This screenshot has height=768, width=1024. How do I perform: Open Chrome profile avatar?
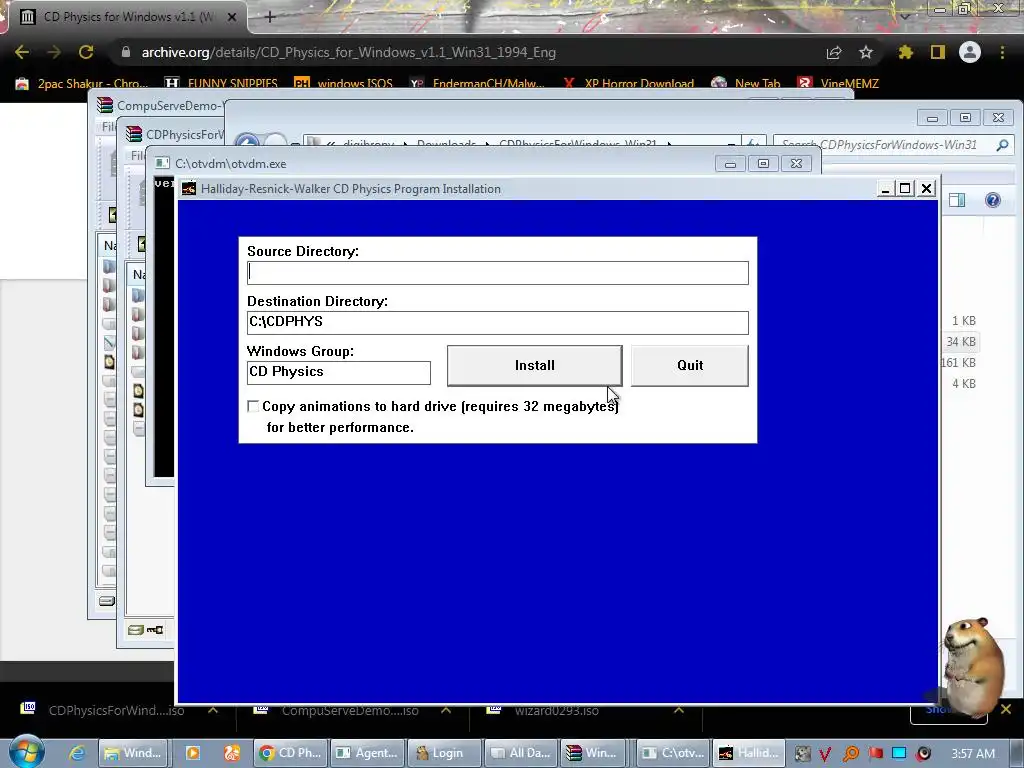pos(970,52)
